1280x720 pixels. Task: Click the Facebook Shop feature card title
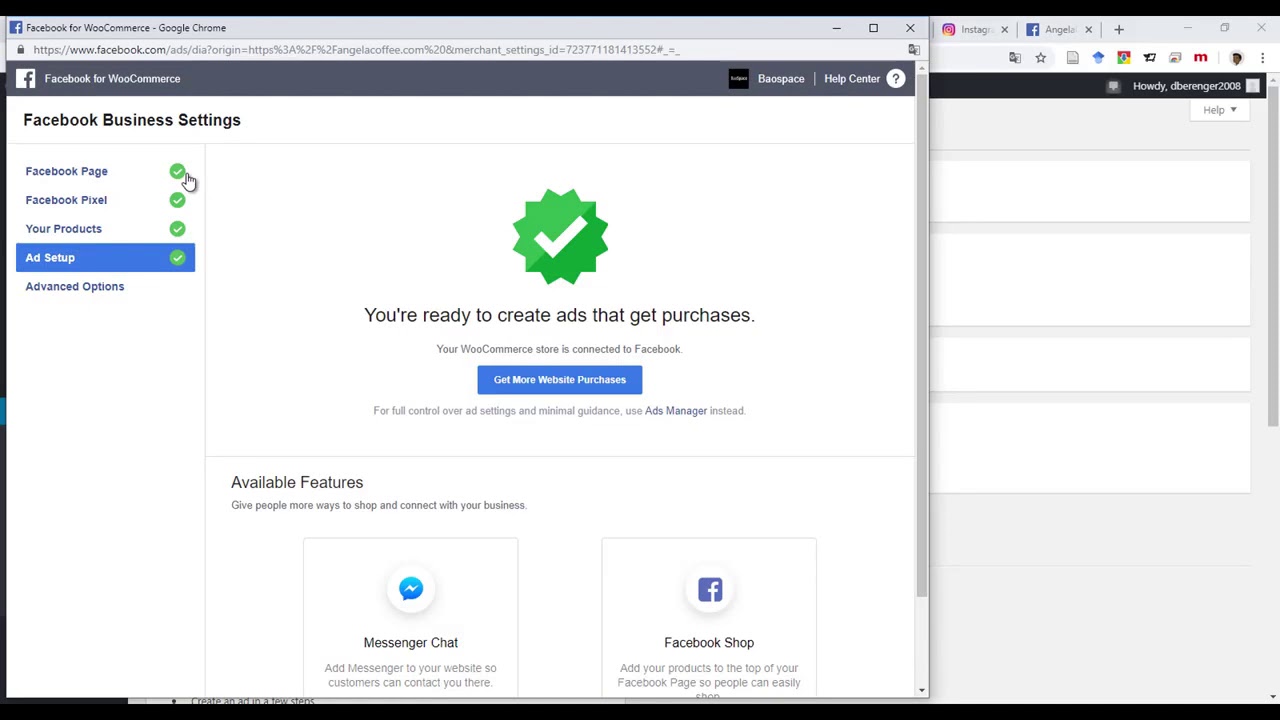(x=709, y=643)
